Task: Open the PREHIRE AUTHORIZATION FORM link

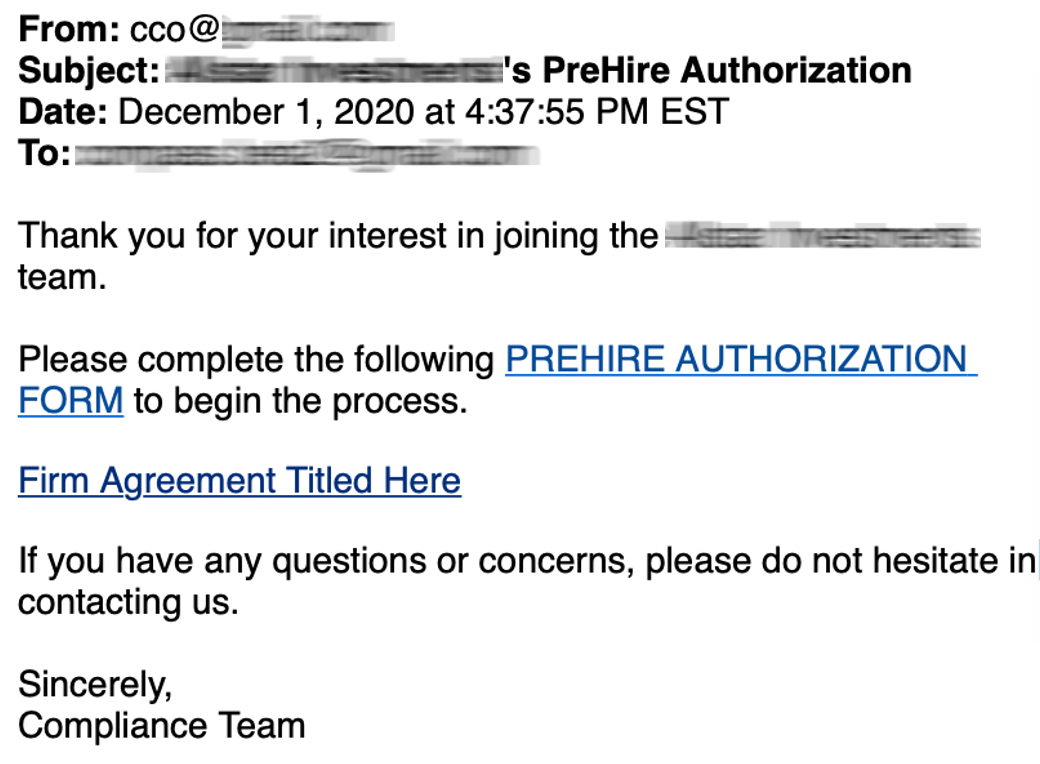Action: pos(740,359)
